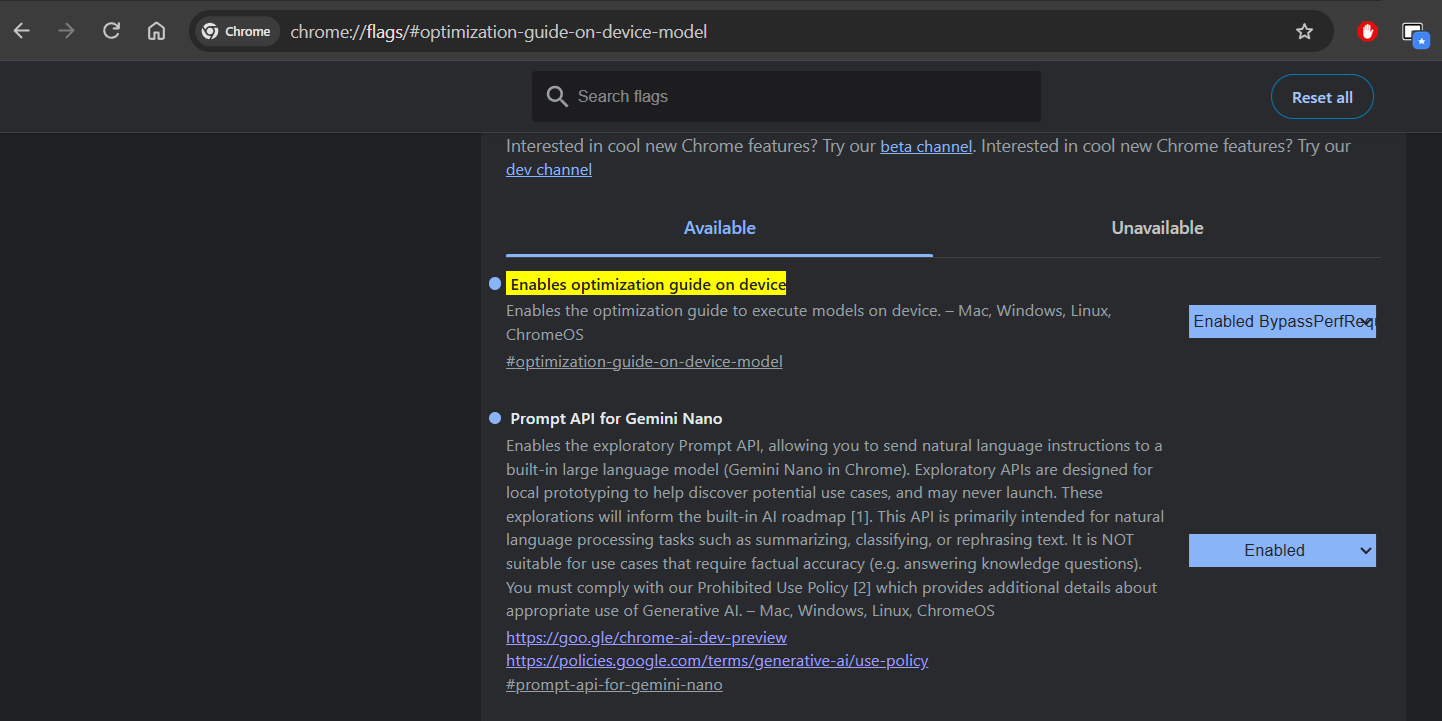Screen dimensions: 1442x721
Task: Click the blue dot beside Prompt API title
Action: pyautogui.click(x=494, y=417)
